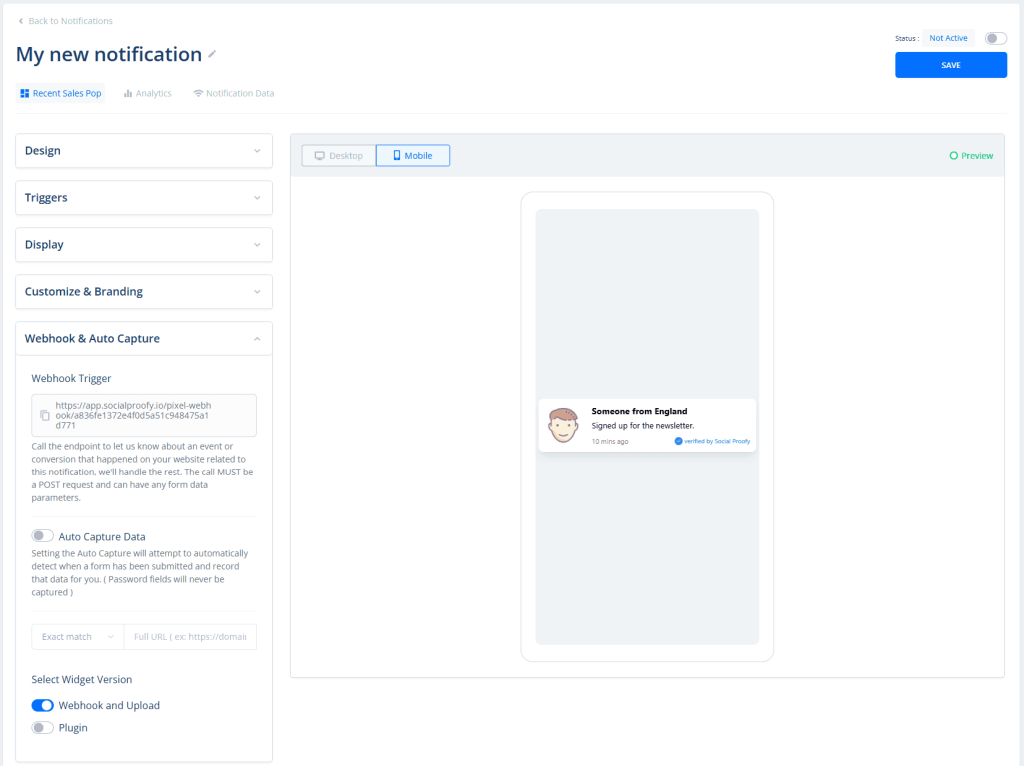Viewport: 1024px width, 766px height.
Task: Open the Exact match dropdown
Action: tap(77, 636)
